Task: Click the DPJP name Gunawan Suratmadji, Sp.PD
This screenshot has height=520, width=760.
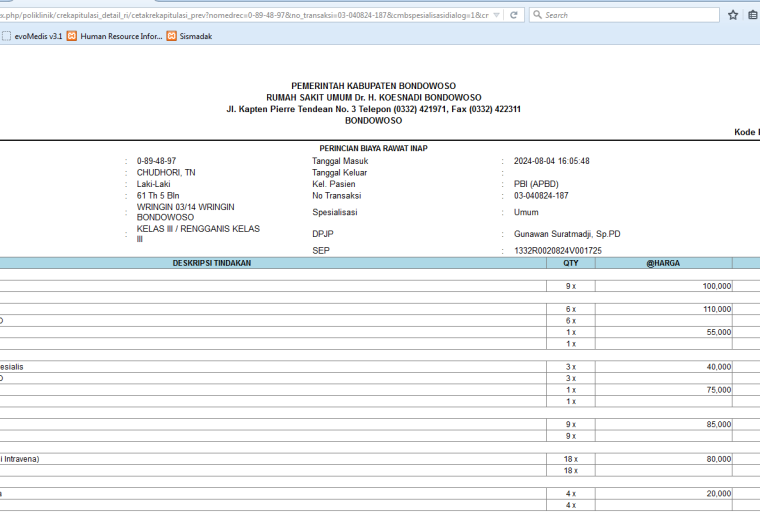Action: point(567,234)
